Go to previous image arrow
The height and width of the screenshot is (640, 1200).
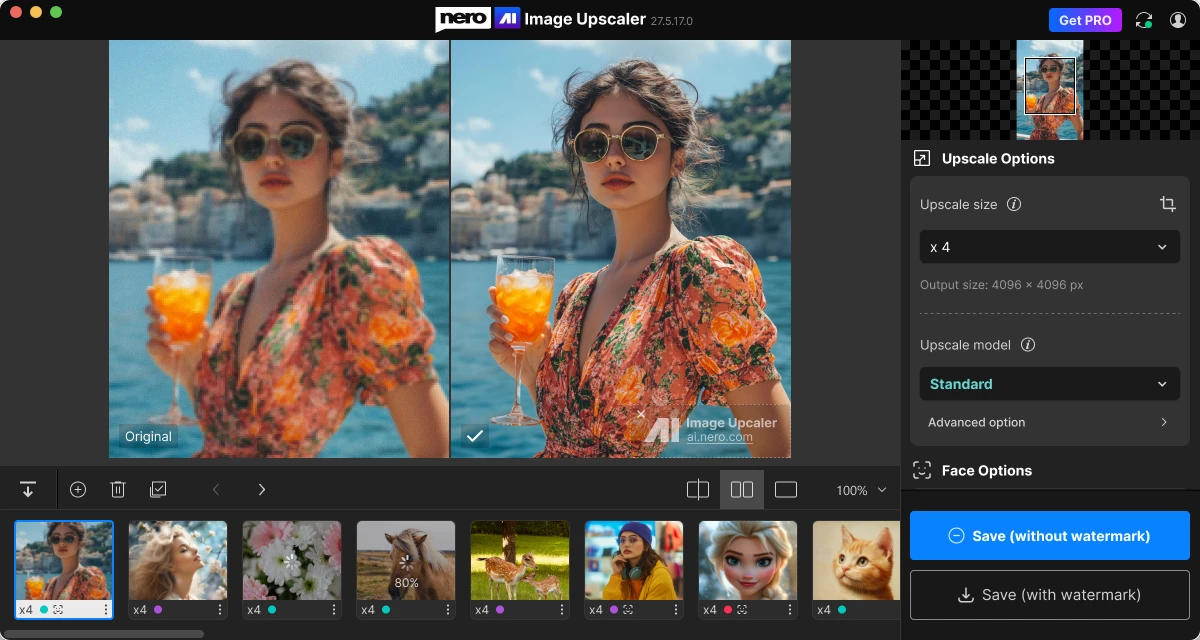216,489
